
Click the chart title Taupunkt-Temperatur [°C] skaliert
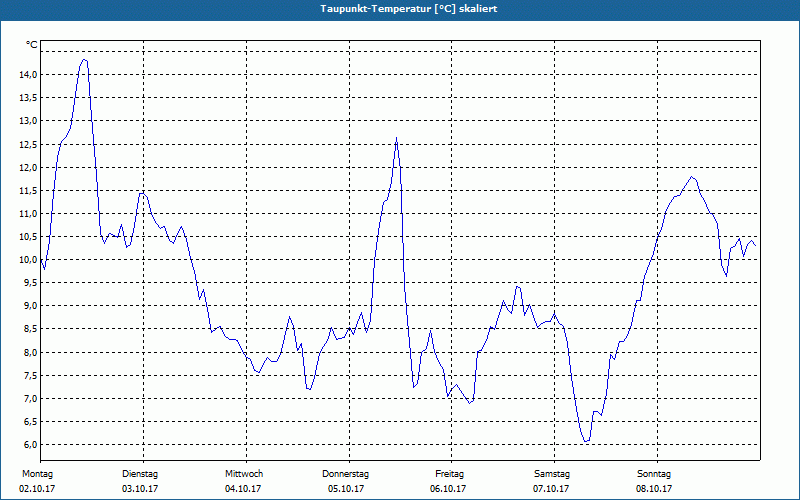click(x=408, y=9)
